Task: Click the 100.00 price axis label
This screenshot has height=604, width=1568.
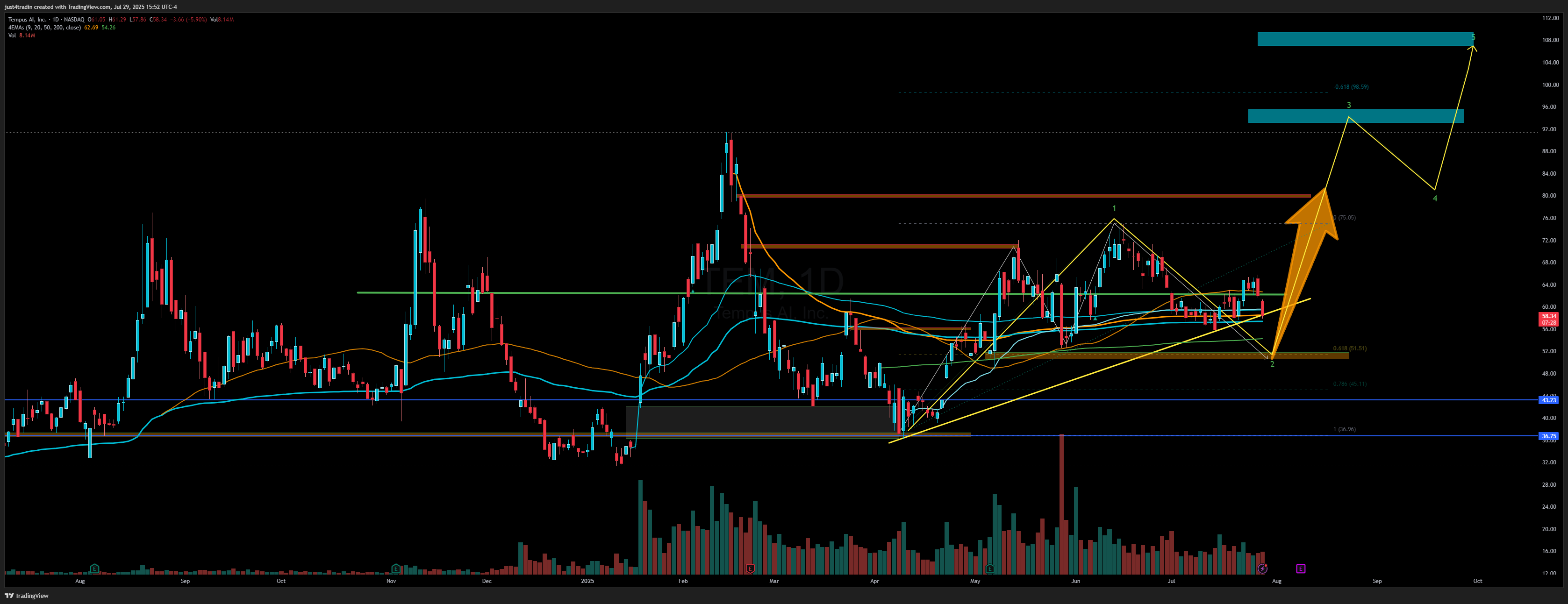Action: click(x=1550, y=85)
